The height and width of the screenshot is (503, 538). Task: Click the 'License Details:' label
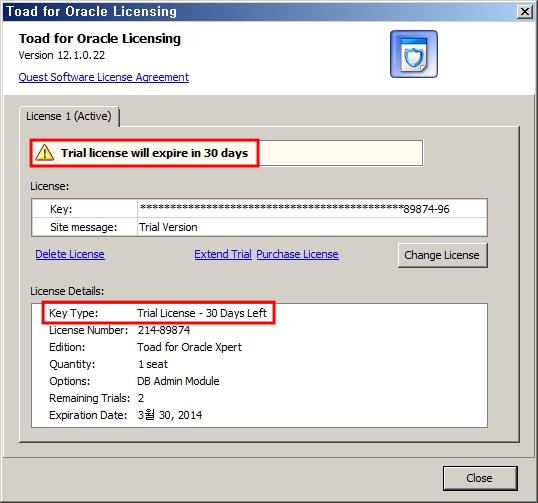click(67, 291)
